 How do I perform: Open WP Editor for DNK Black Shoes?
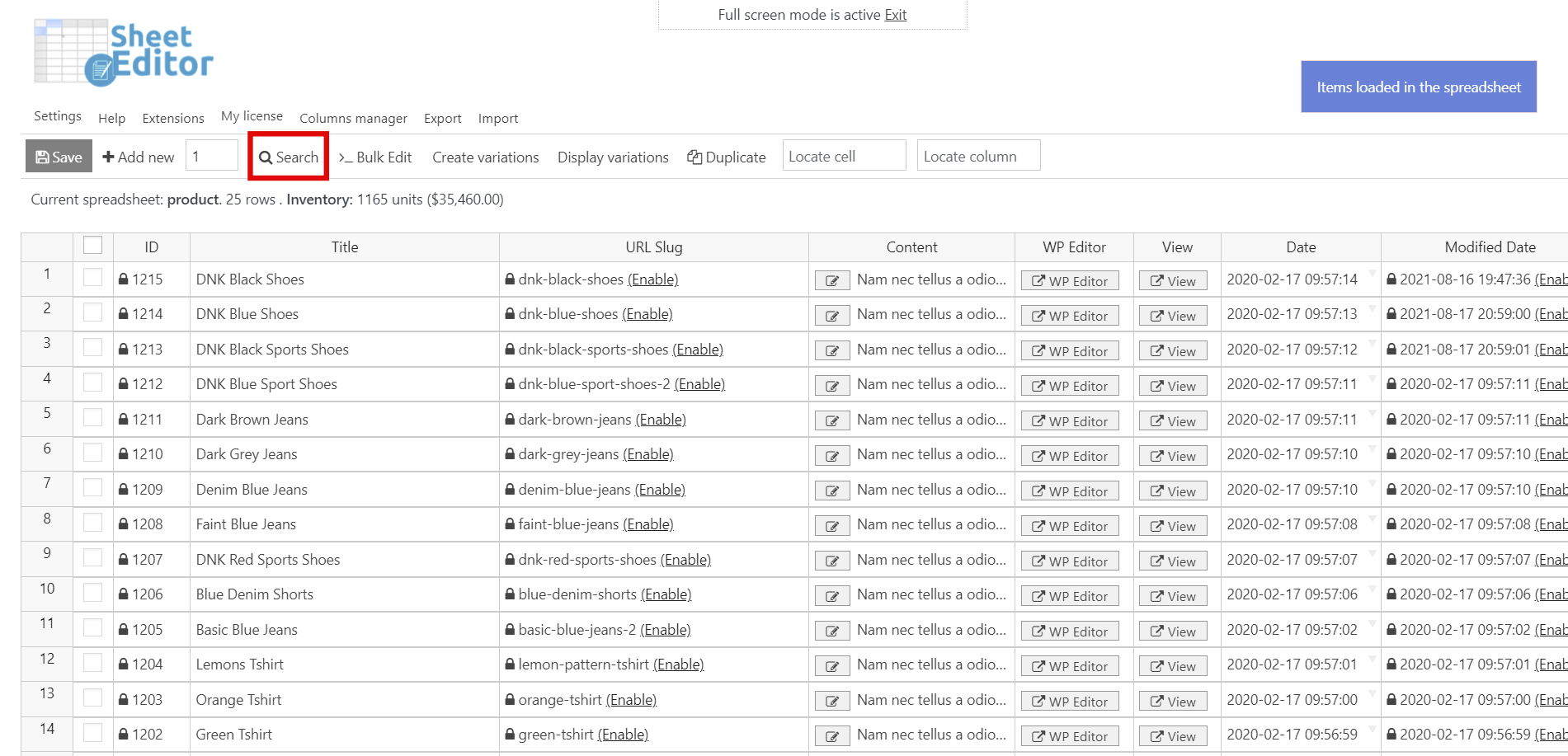[x=1070, y=280]
